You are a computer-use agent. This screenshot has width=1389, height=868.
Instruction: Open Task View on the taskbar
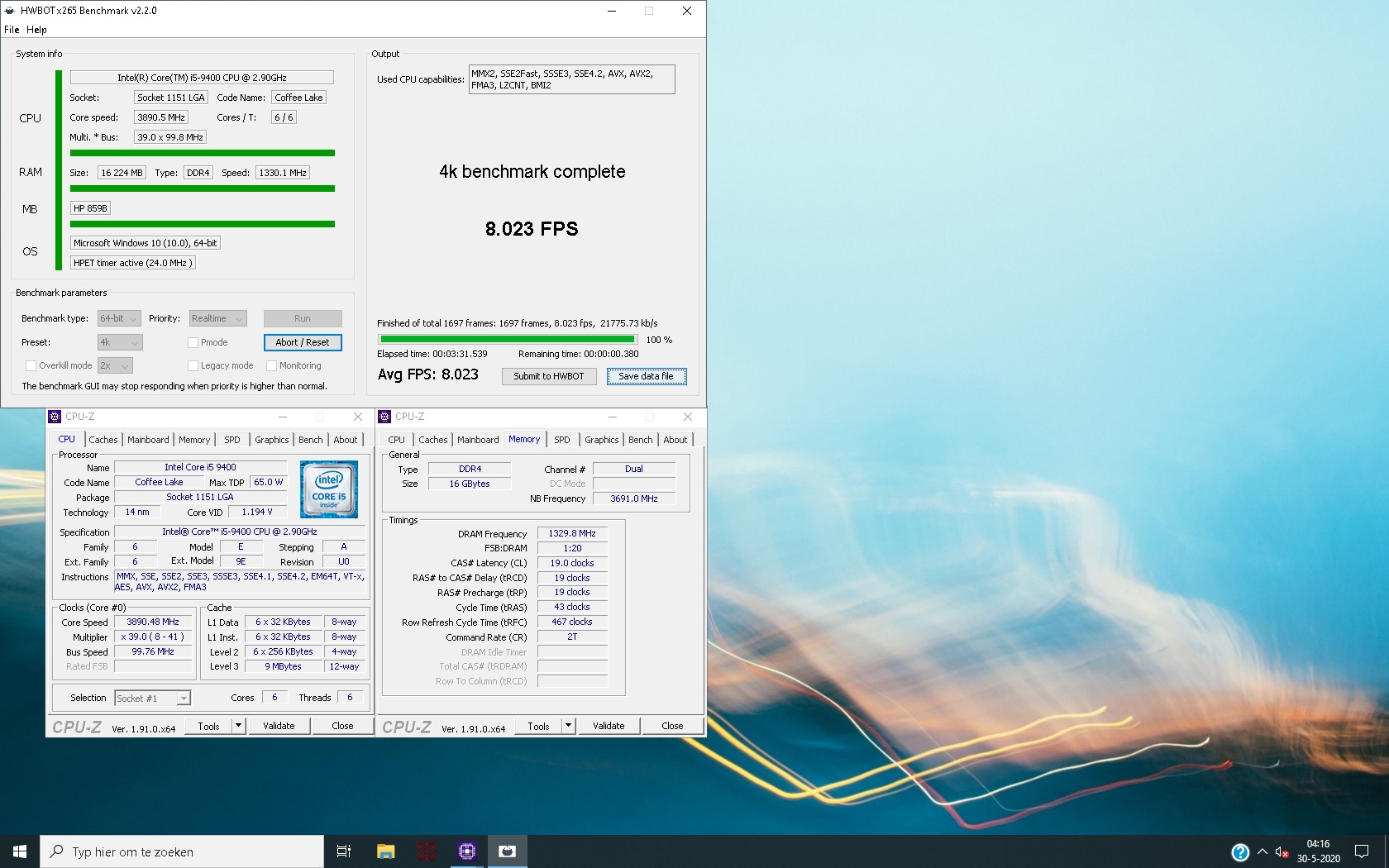[x=344, y=851]
